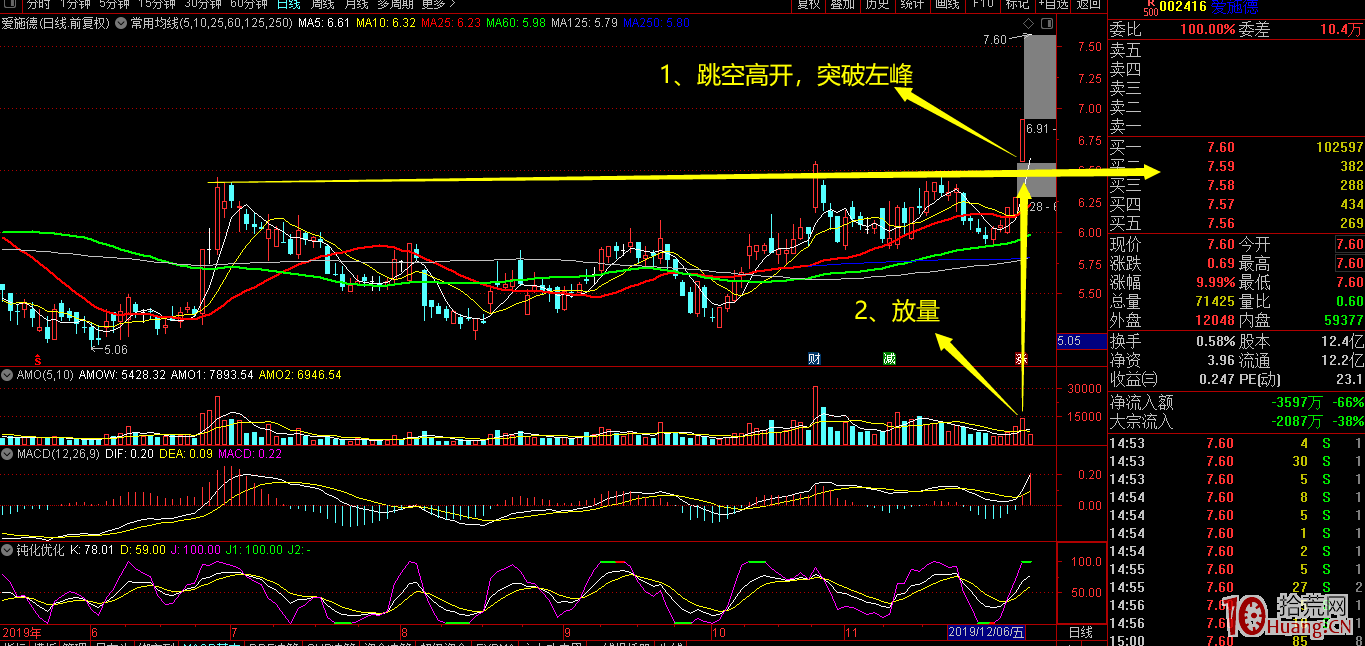
Task: Click the 5.06 low price label
Action: point(114,350)
